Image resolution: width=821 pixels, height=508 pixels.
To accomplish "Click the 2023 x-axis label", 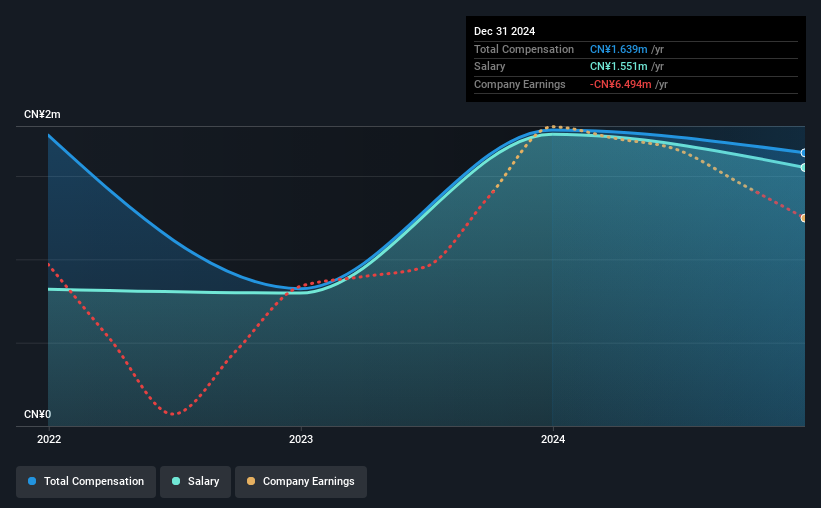I will coord(301,439).
